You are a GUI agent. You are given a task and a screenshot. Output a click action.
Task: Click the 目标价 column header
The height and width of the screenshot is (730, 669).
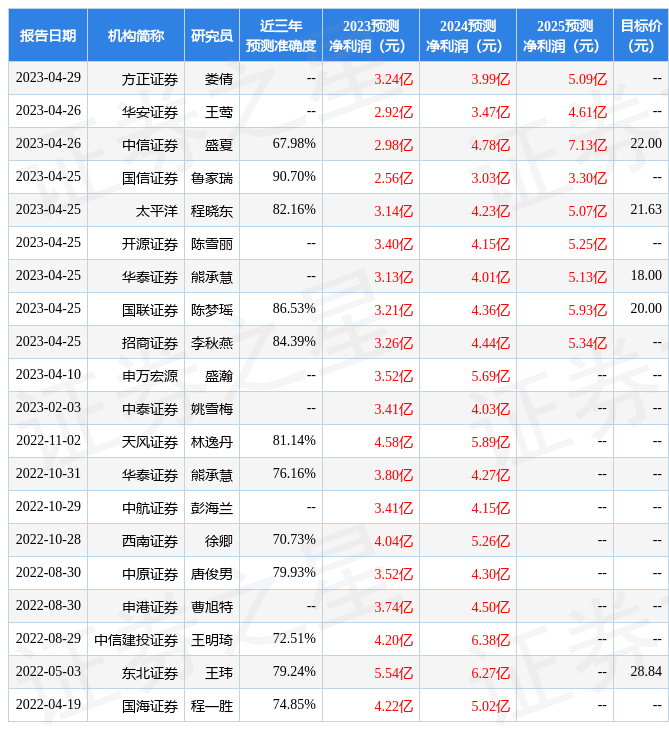[641, 35]
